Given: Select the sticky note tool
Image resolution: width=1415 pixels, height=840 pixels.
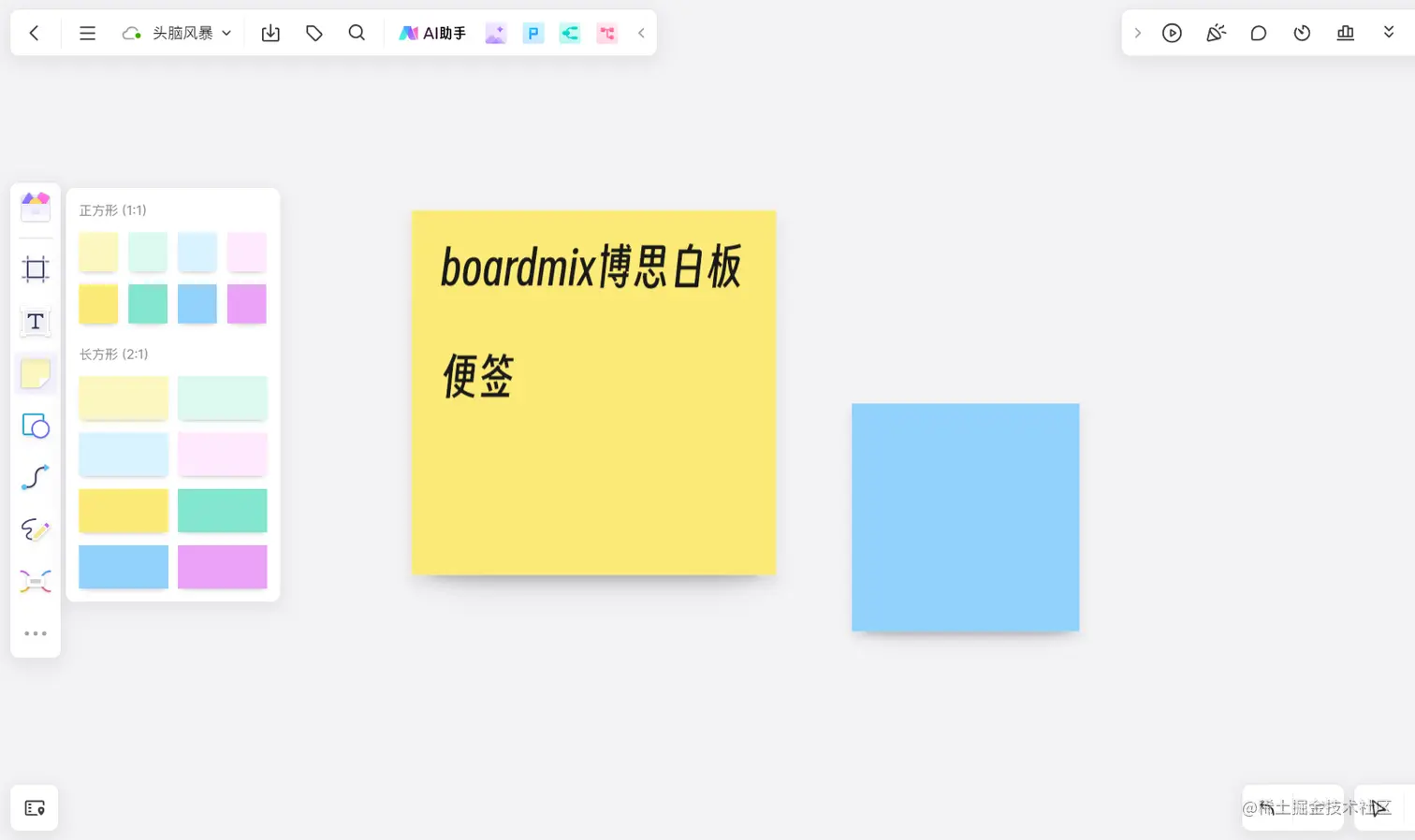Looking at the screenshot, I should 35,373.
